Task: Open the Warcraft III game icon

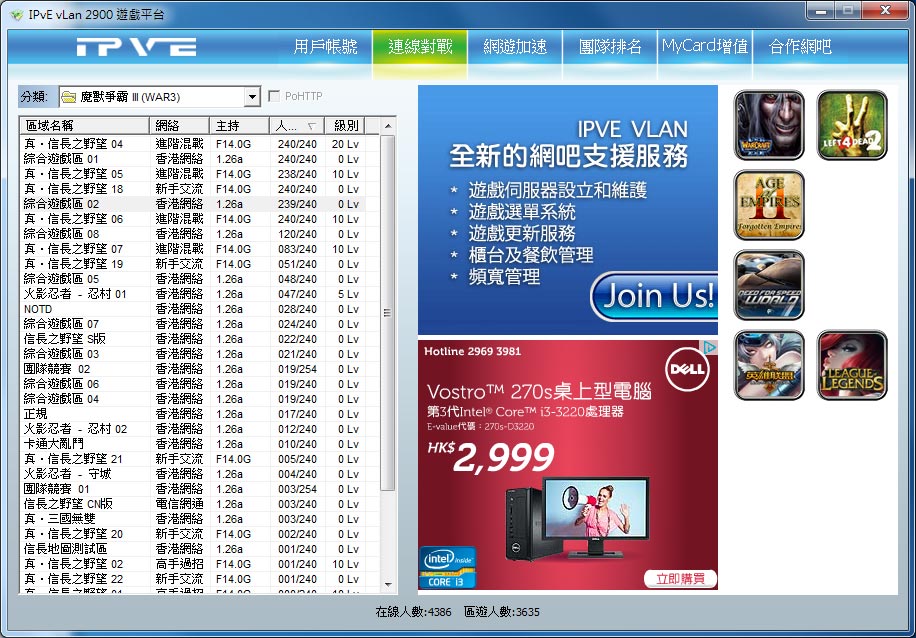Action: click(x=769, y=125)
